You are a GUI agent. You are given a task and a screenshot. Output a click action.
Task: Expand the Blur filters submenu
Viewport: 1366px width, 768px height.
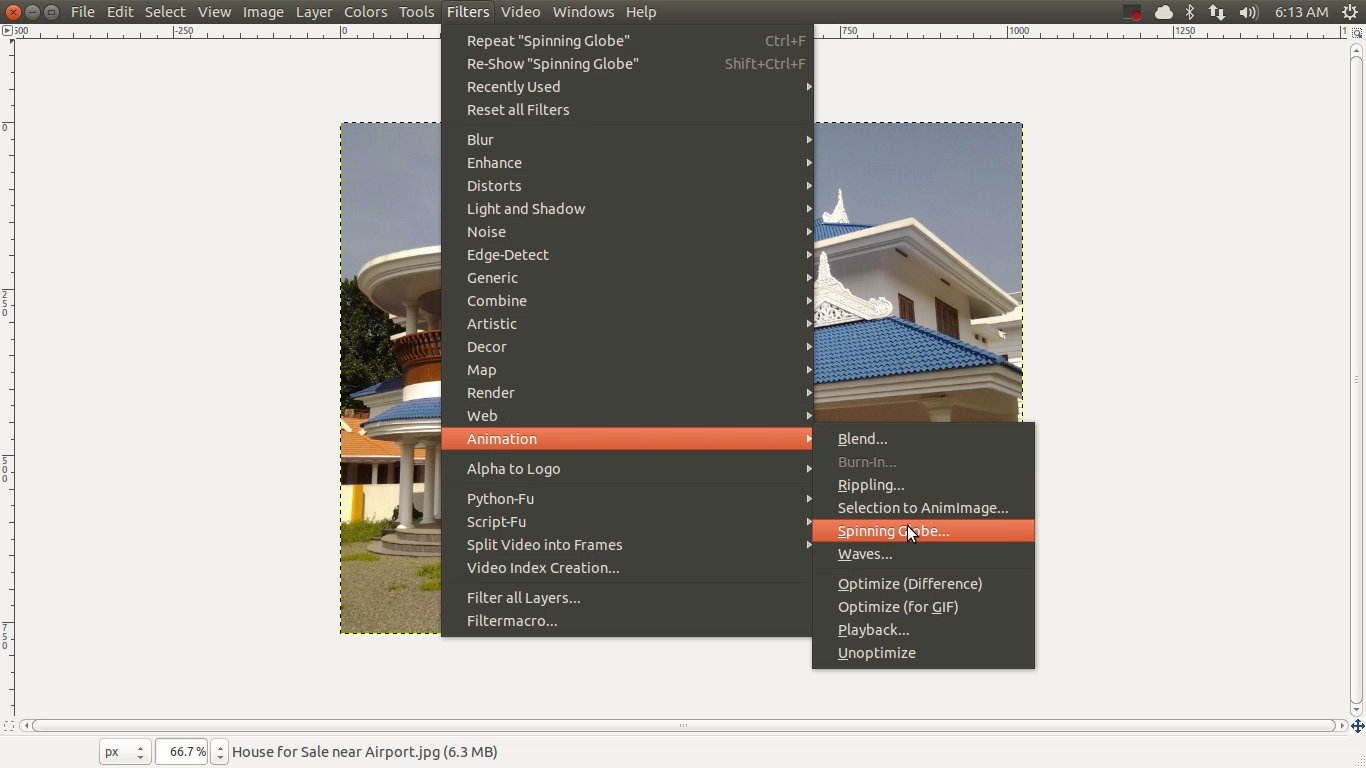pyautogui.click(x=481, y=140)
